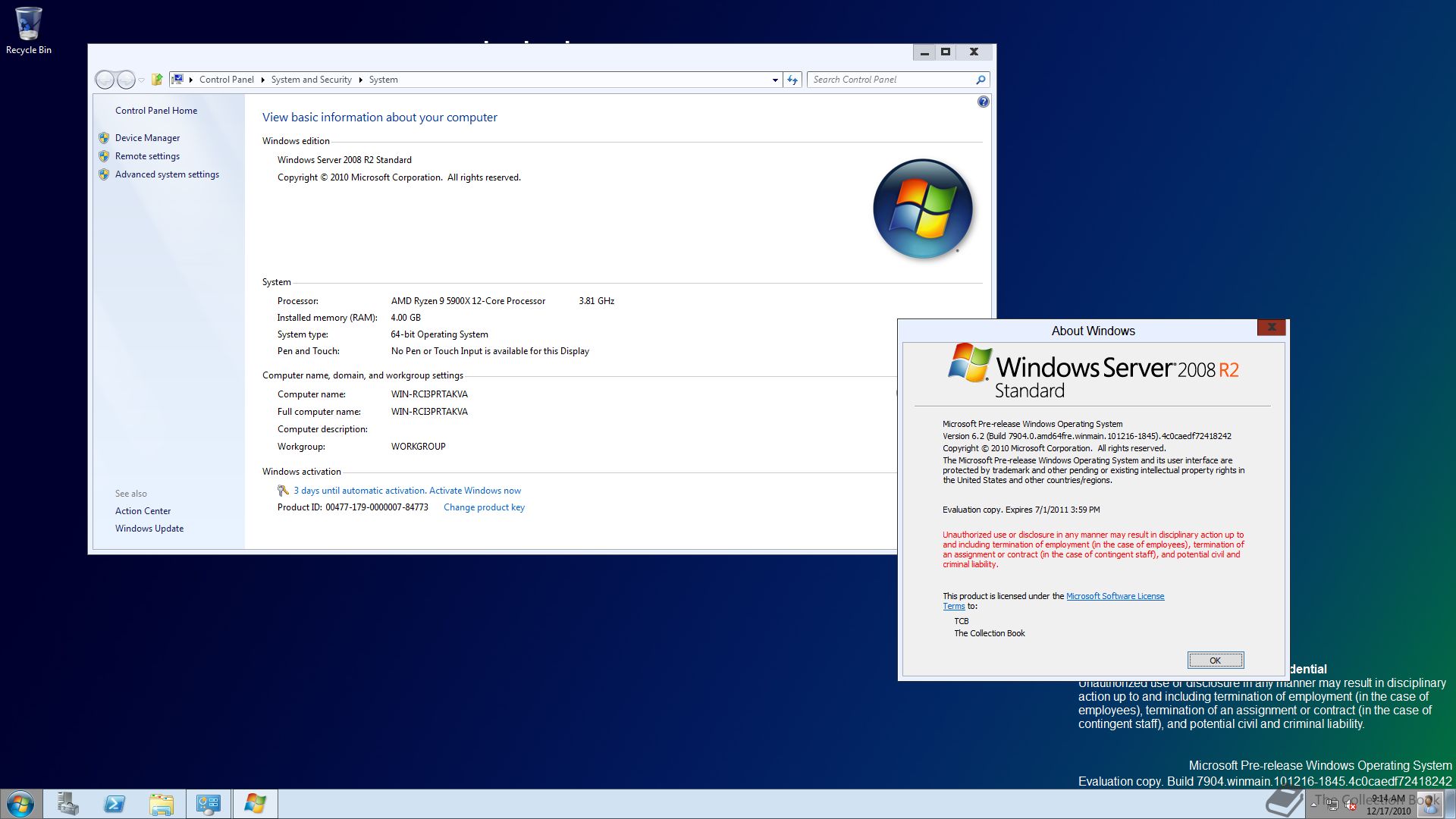Click Evaluation copy expiry text
1456x819 pixels.
coord(1021,510)
